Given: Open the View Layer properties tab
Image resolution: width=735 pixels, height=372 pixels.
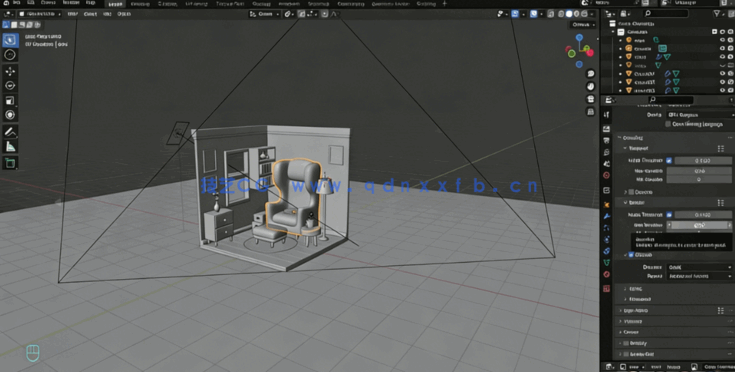Looking at the screenshot, I should pos(607,152).
